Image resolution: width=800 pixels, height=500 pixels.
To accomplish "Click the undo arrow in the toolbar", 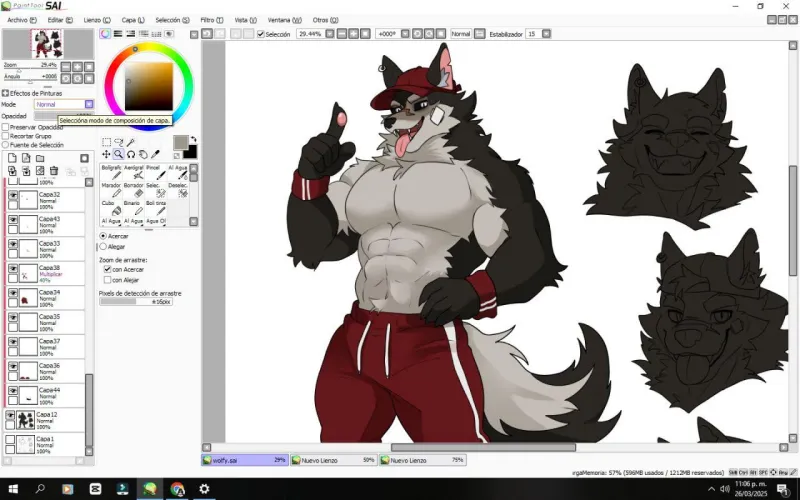I will tap(207, 34).
